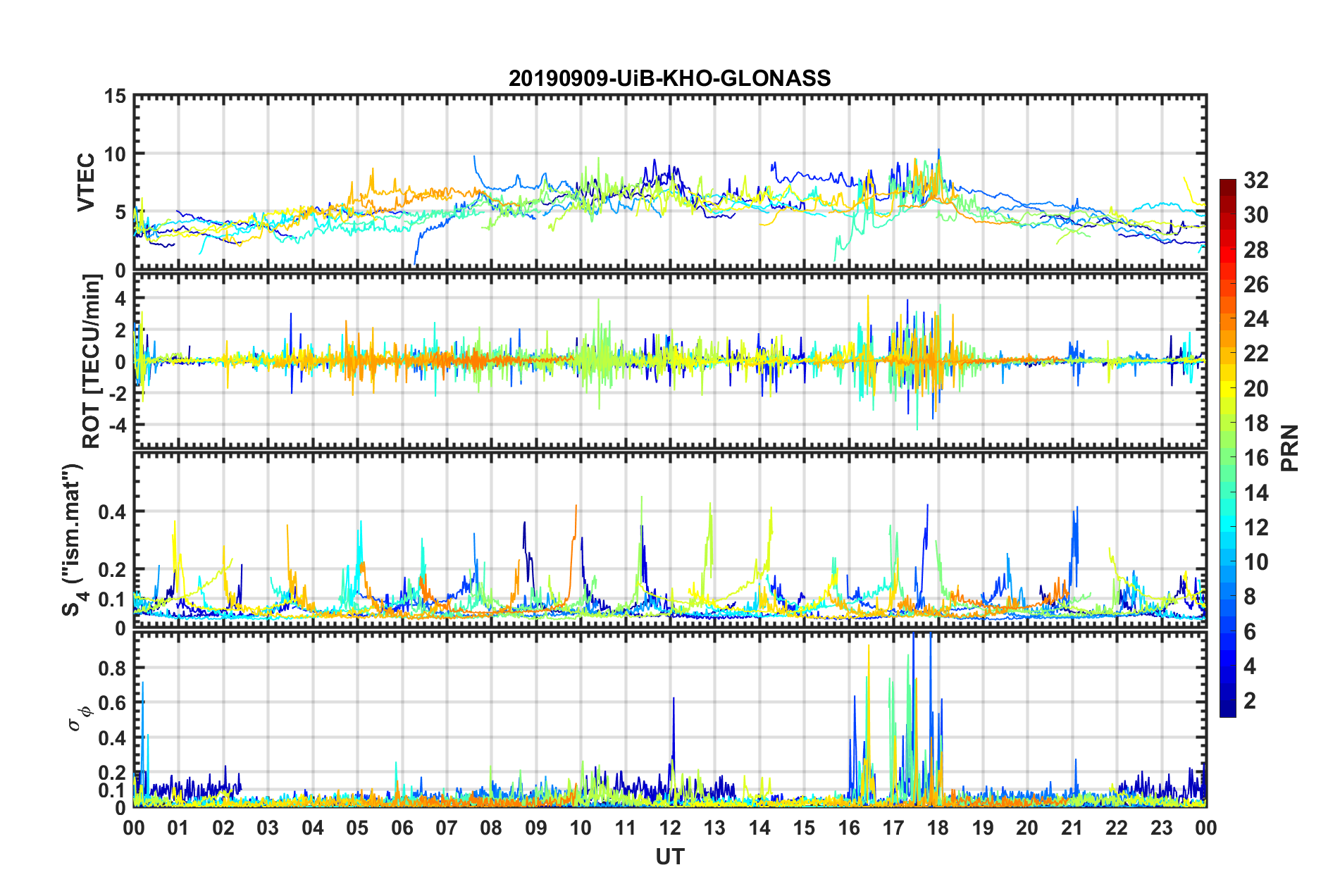
Task: Click colorbar tick label "2"
Action: tap(1250, 700)
